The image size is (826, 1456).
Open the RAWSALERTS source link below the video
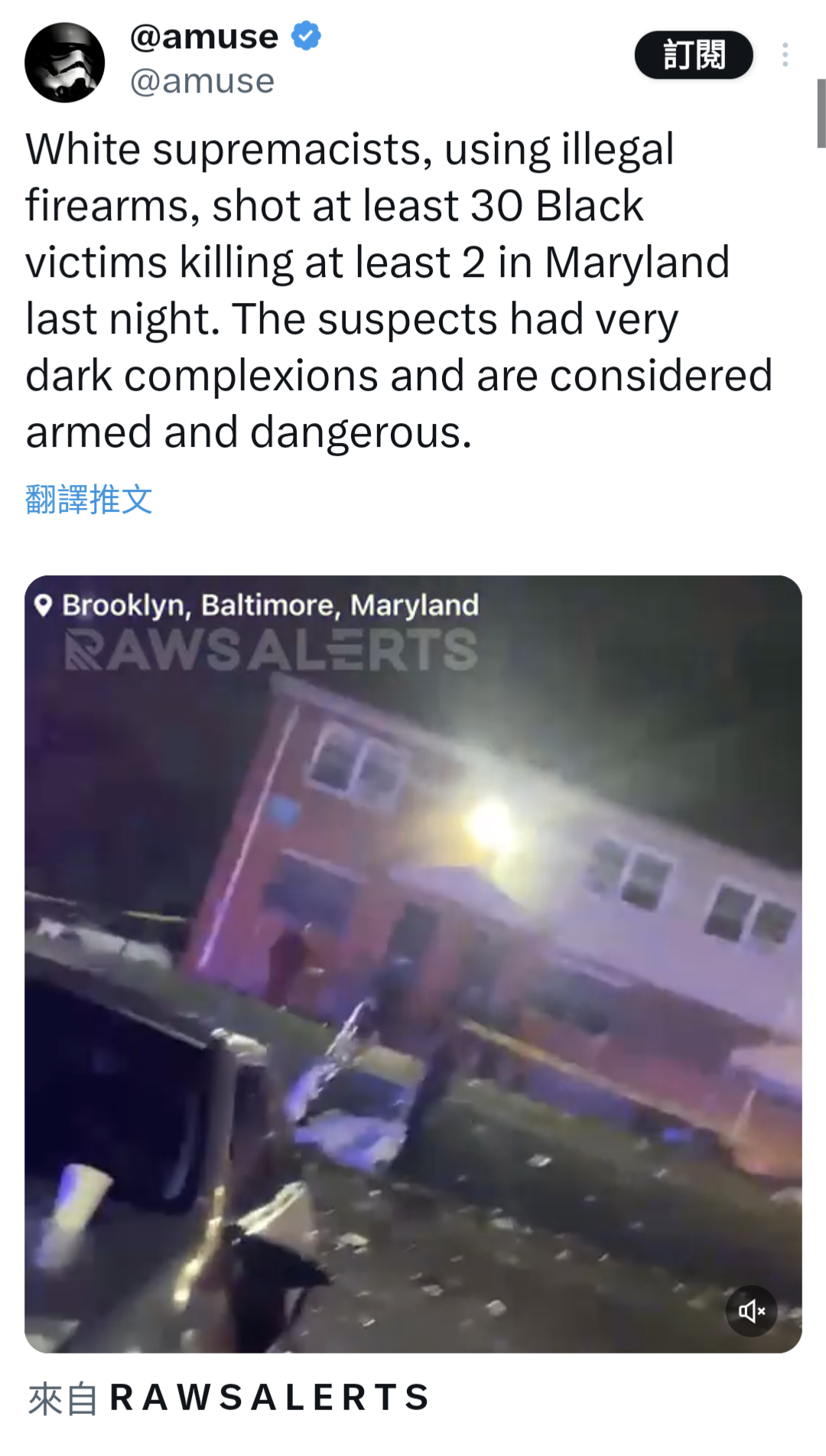pos(270,1397)
